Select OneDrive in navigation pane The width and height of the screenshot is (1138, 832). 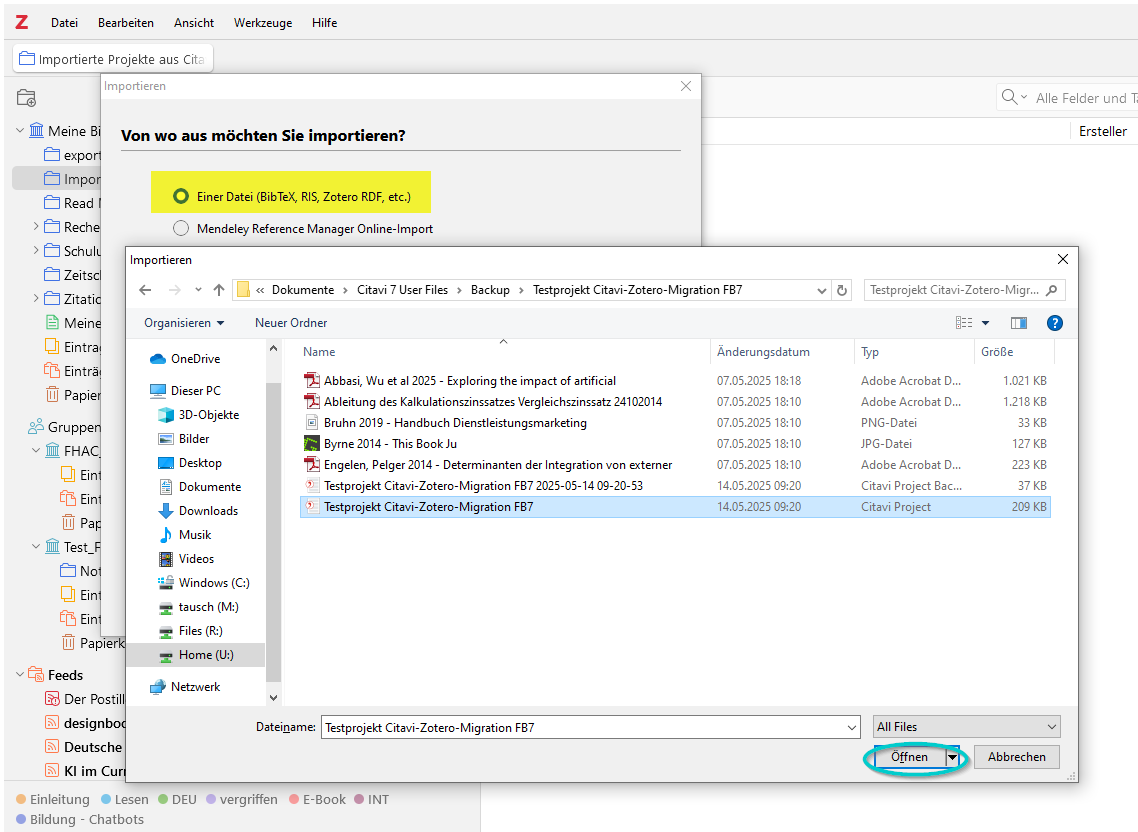(x=184, y=359)
